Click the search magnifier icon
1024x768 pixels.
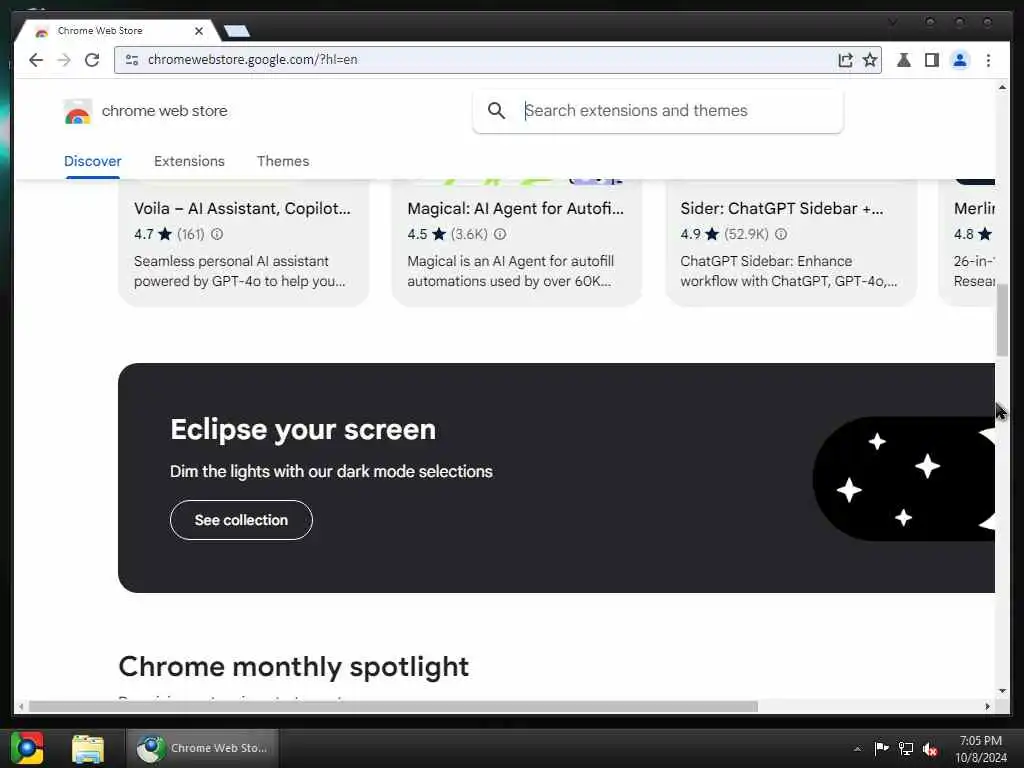pyautogui.click(x=496, y=110)
